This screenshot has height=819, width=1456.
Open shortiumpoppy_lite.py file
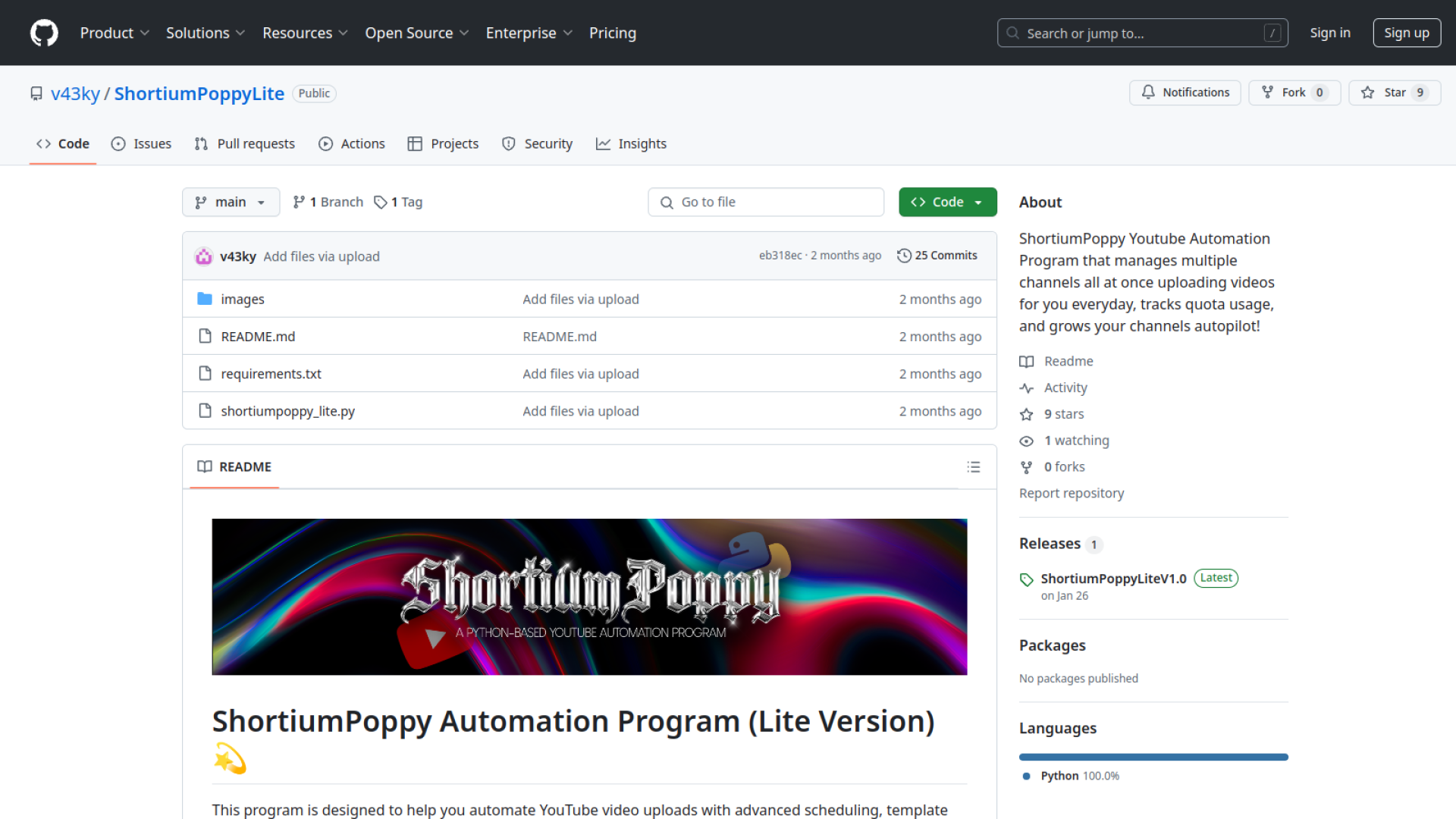[x=287, y=411]
